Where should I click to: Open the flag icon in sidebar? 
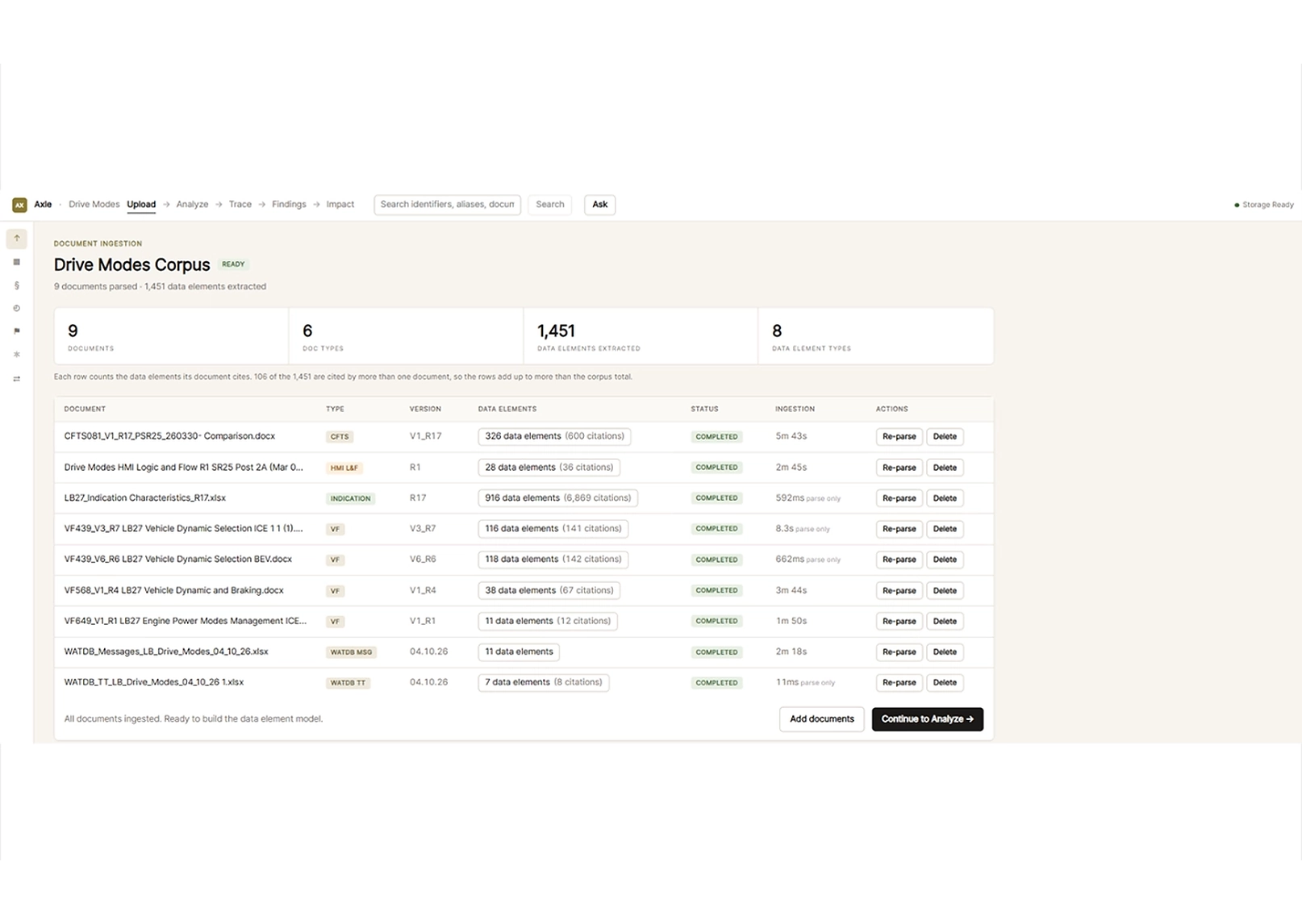tap(16, 331)
